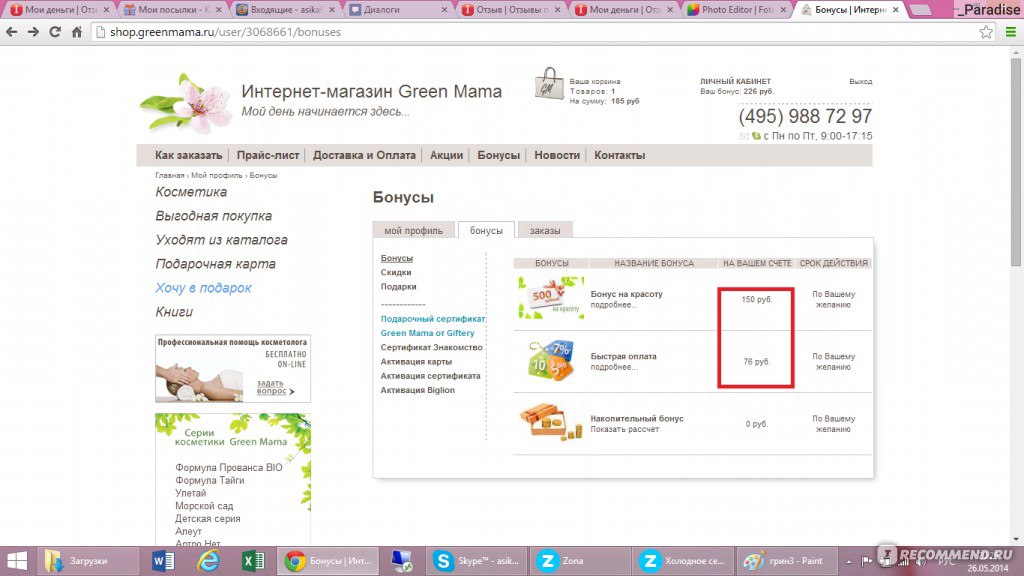This screenshot has width=1024, height=576.
Task: Launch Internet Explorer from the taskbar
Action: tap(208, 561)
